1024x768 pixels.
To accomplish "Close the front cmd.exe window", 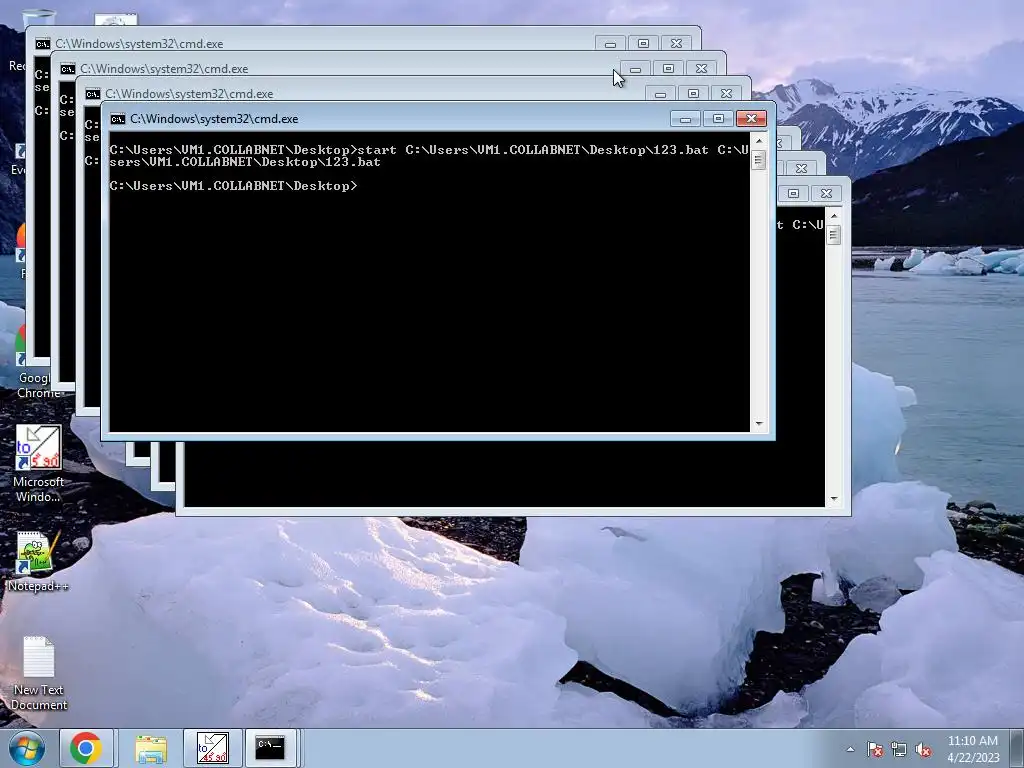I will click(751, 119).
